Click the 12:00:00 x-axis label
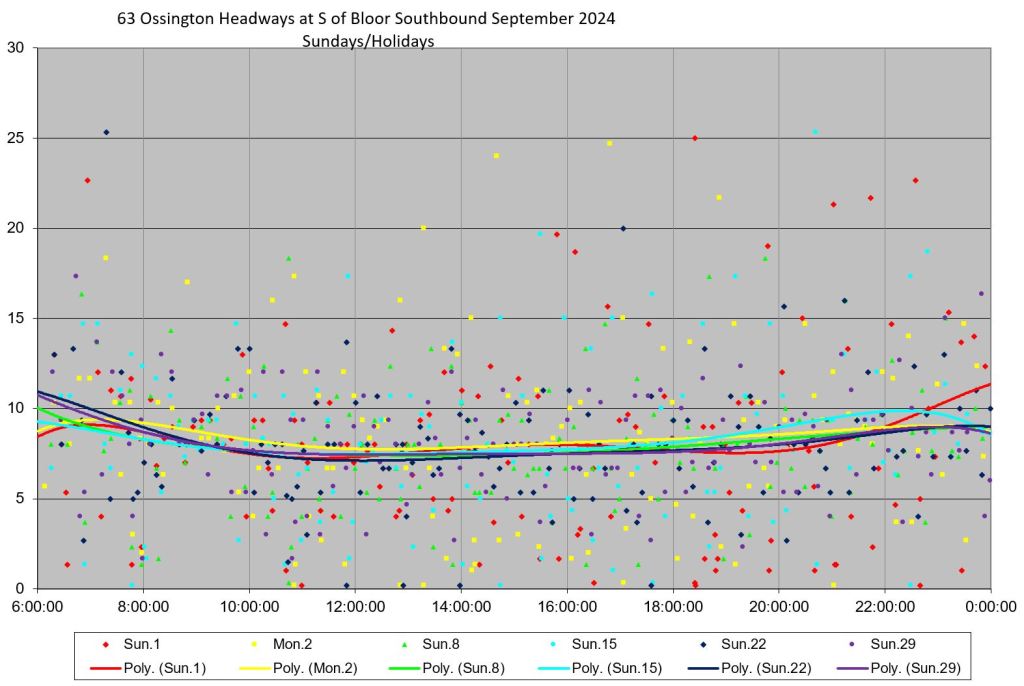The width and height of the screenshot is (1024, 686). point(355,606)
